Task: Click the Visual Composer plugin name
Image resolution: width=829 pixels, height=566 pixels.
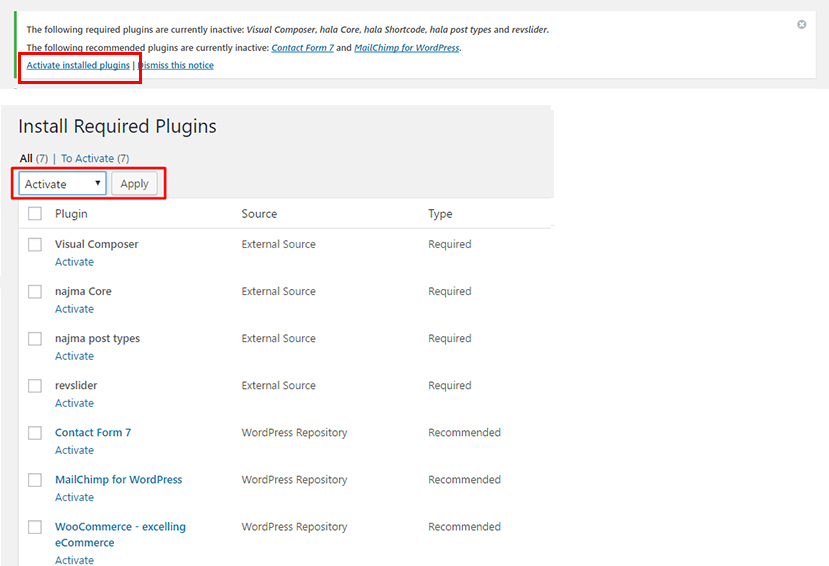Action: pyautogui.click(x=97, y=244)
